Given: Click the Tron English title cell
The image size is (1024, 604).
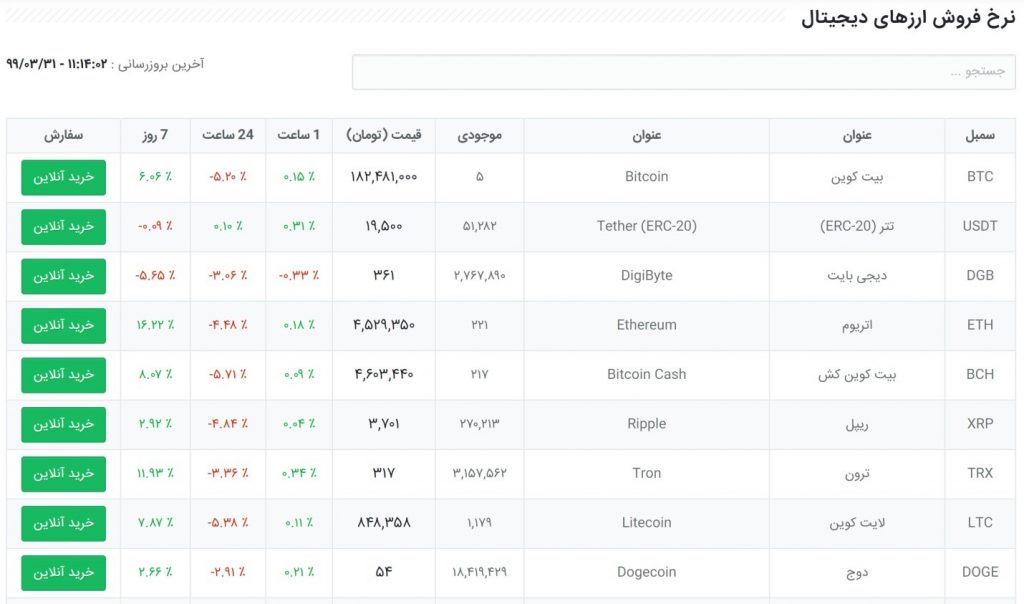Looking at the screenshot, I should tap(647, 473).
